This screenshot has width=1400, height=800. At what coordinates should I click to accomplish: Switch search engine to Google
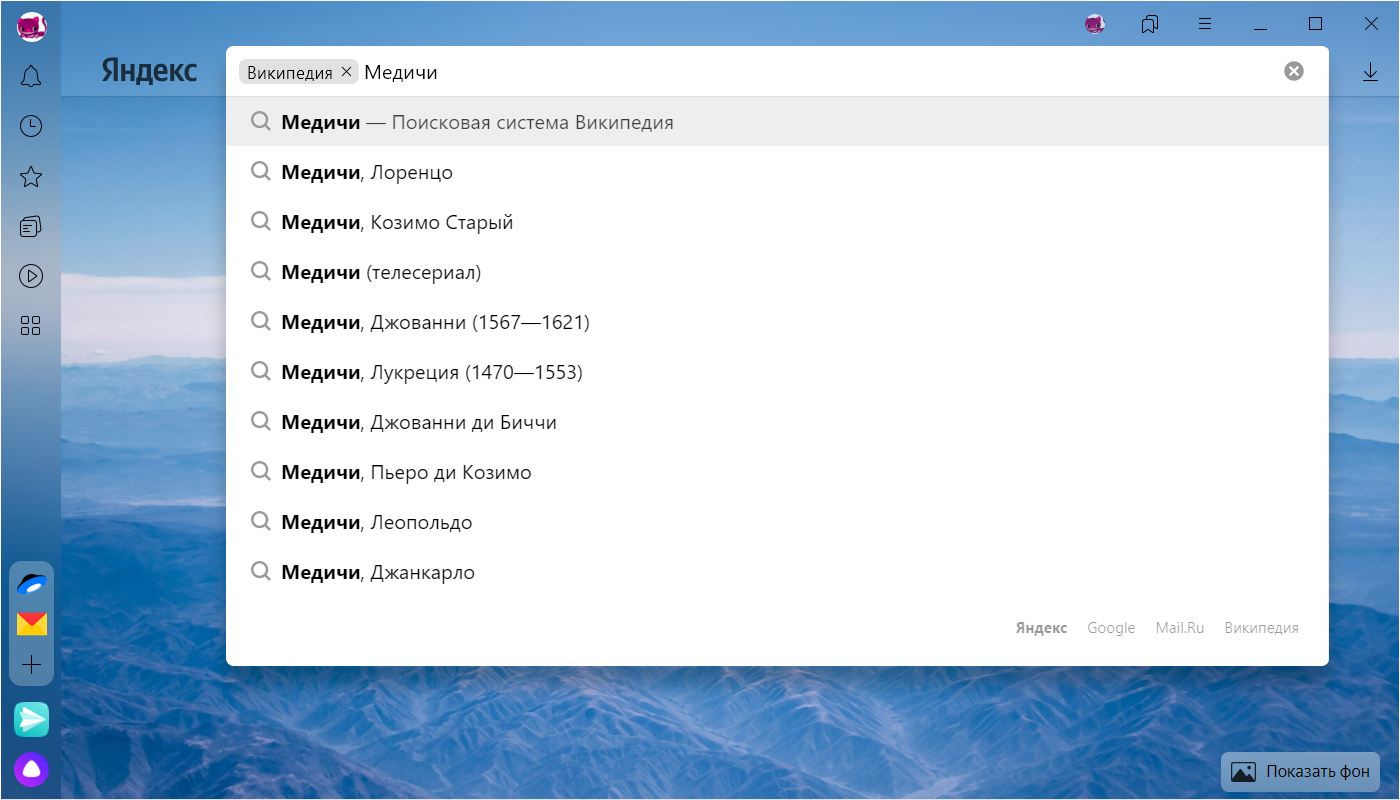pos(1111,628)
